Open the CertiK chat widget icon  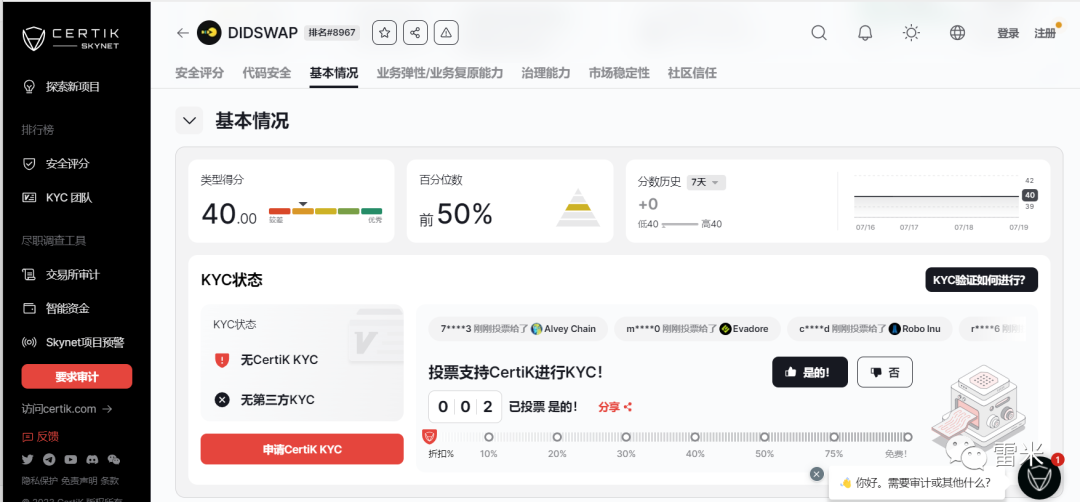(x=1039, y=477)
